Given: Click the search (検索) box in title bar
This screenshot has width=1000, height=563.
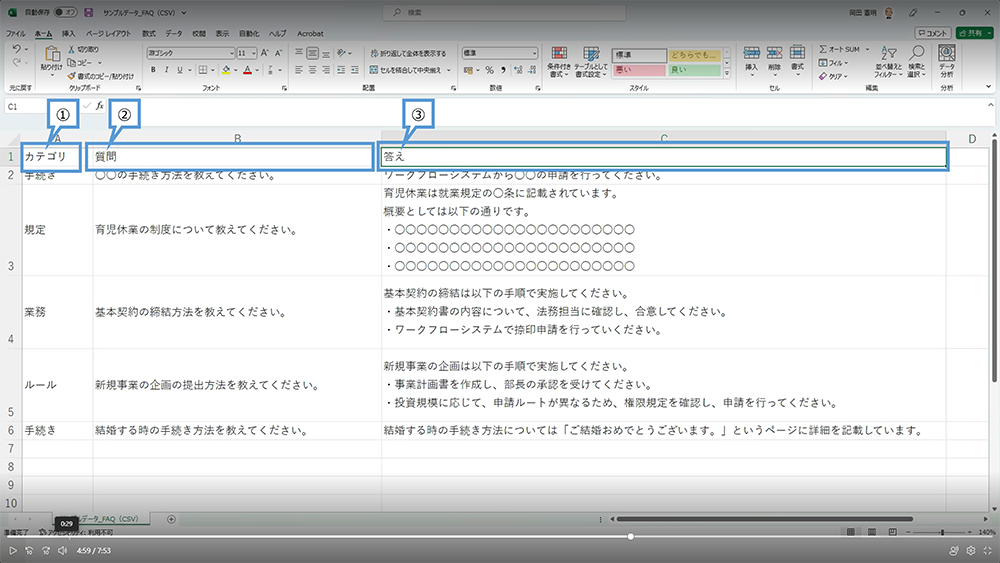Looking at the screenshot, I should (504, 12).
